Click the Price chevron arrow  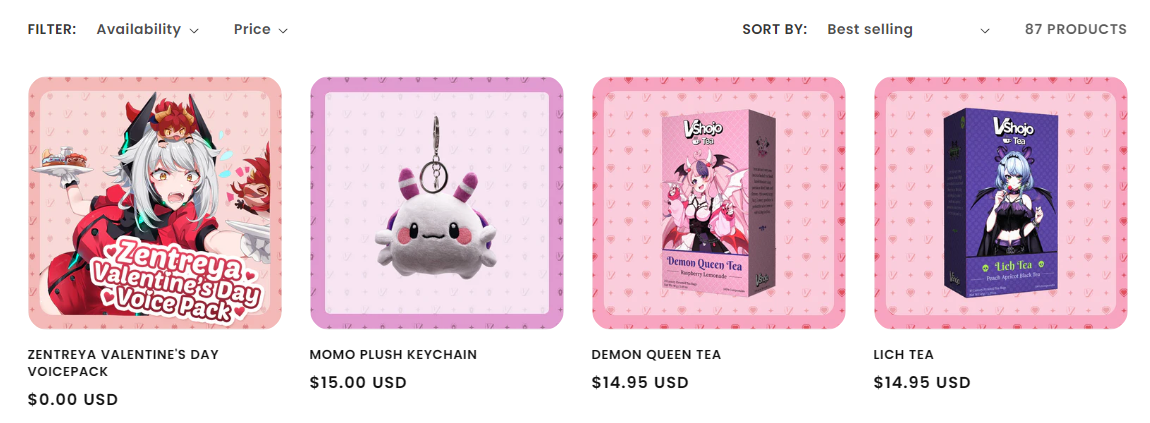[283, 31]
